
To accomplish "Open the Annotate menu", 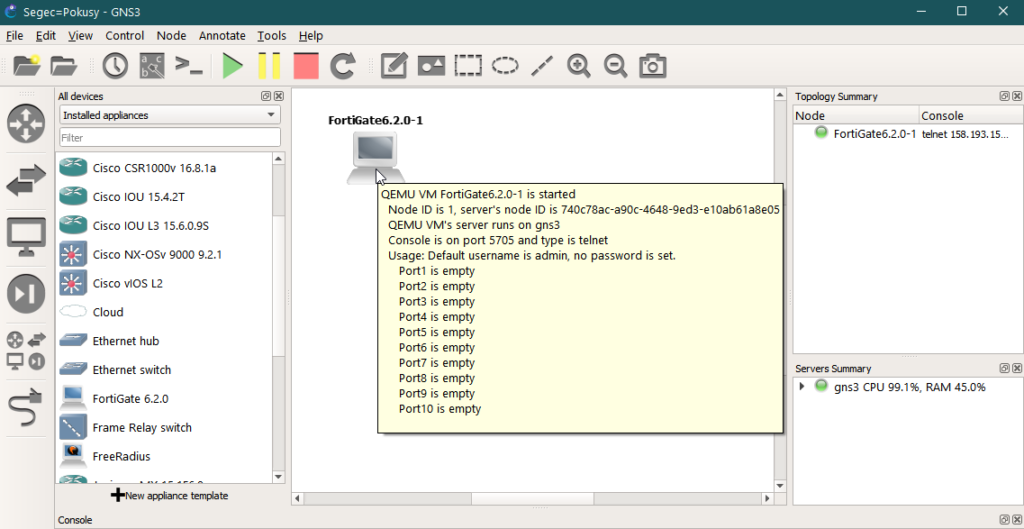I will pyautogui.click(x=222, y=36).
